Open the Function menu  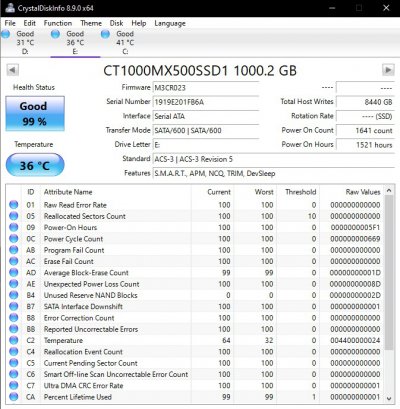(58, 23)
